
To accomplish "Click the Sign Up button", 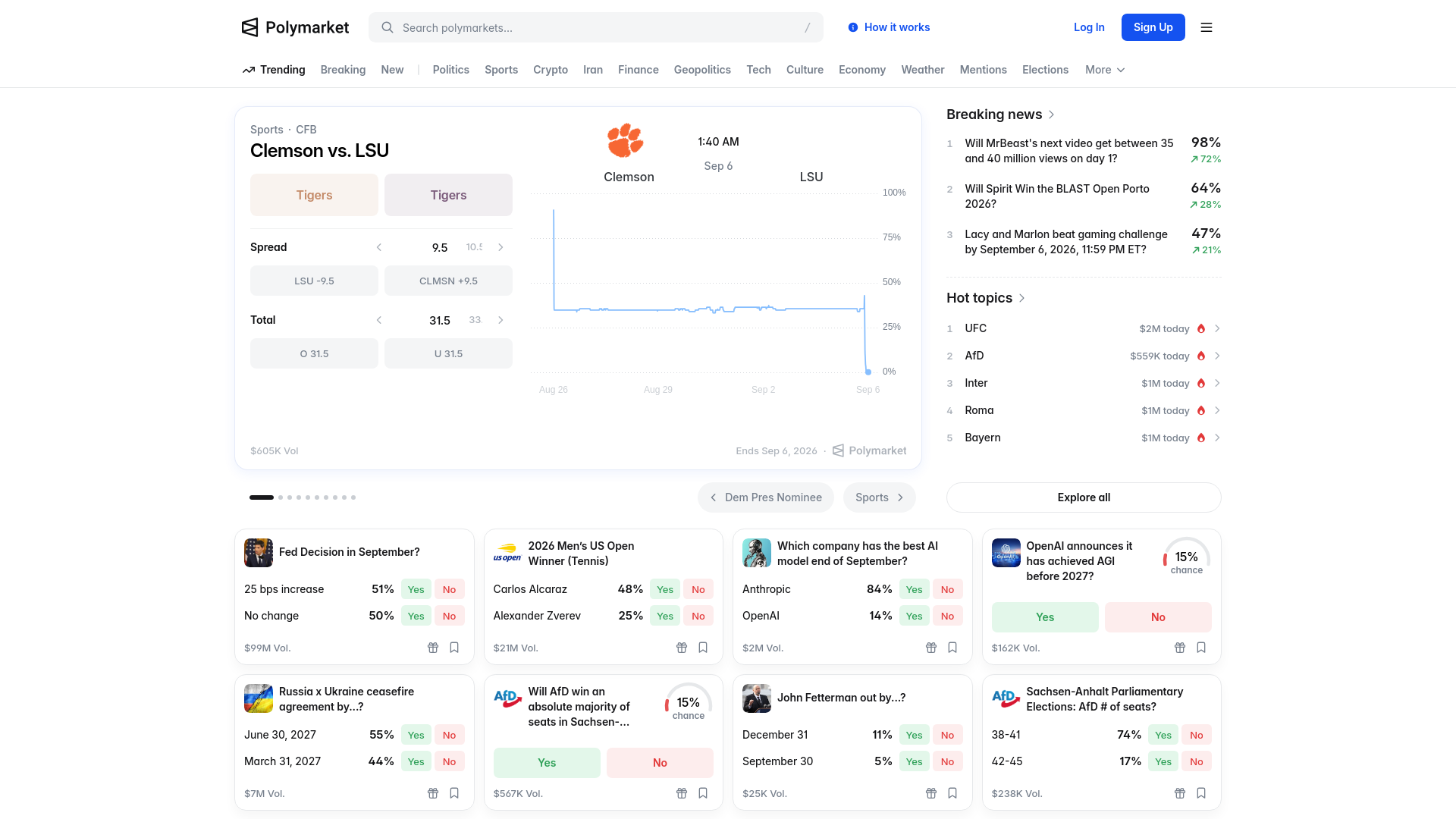I will [1153, 27].
